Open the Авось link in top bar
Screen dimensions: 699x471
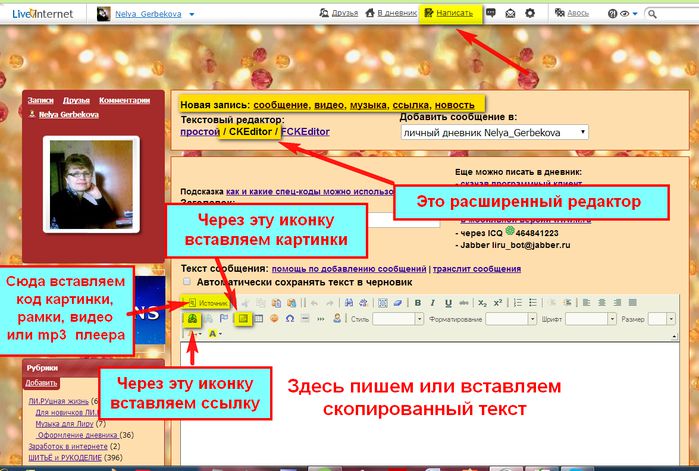pos(572,13)
